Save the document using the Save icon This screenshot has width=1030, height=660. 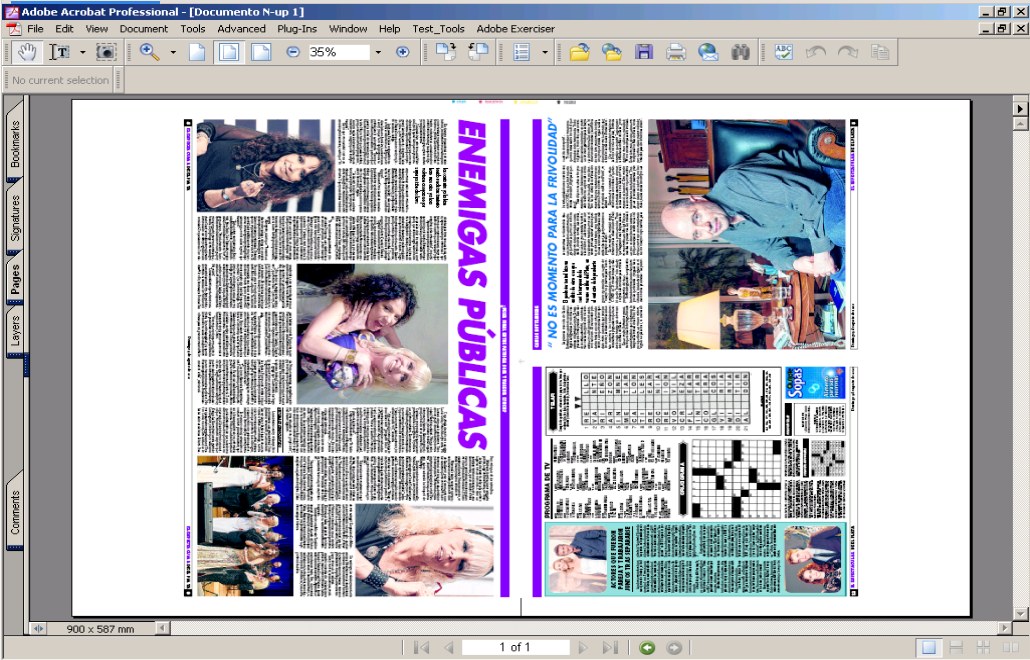point(645,53)
